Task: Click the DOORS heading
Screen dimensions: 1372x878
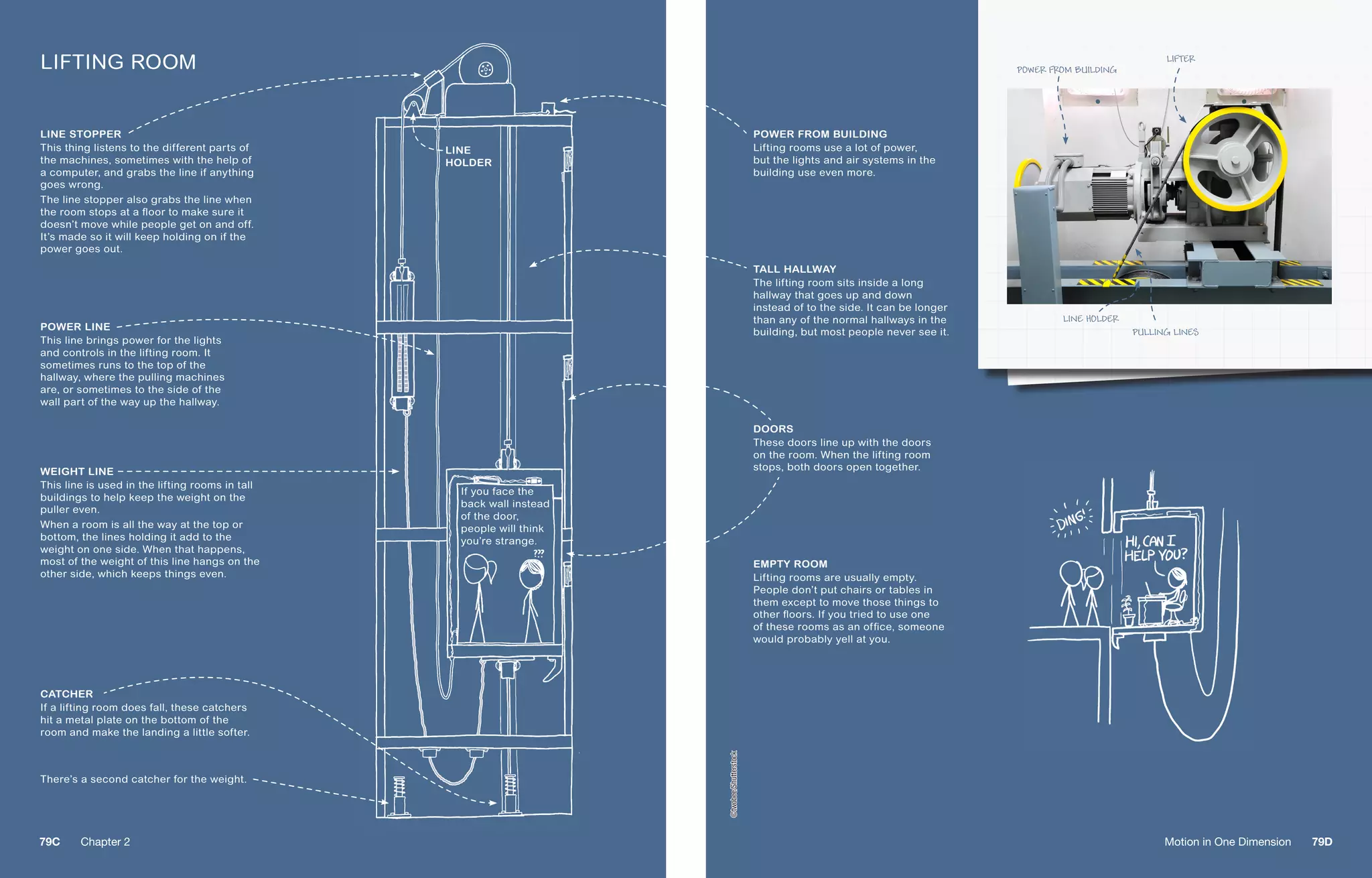Action: click(x=772, y=429)
